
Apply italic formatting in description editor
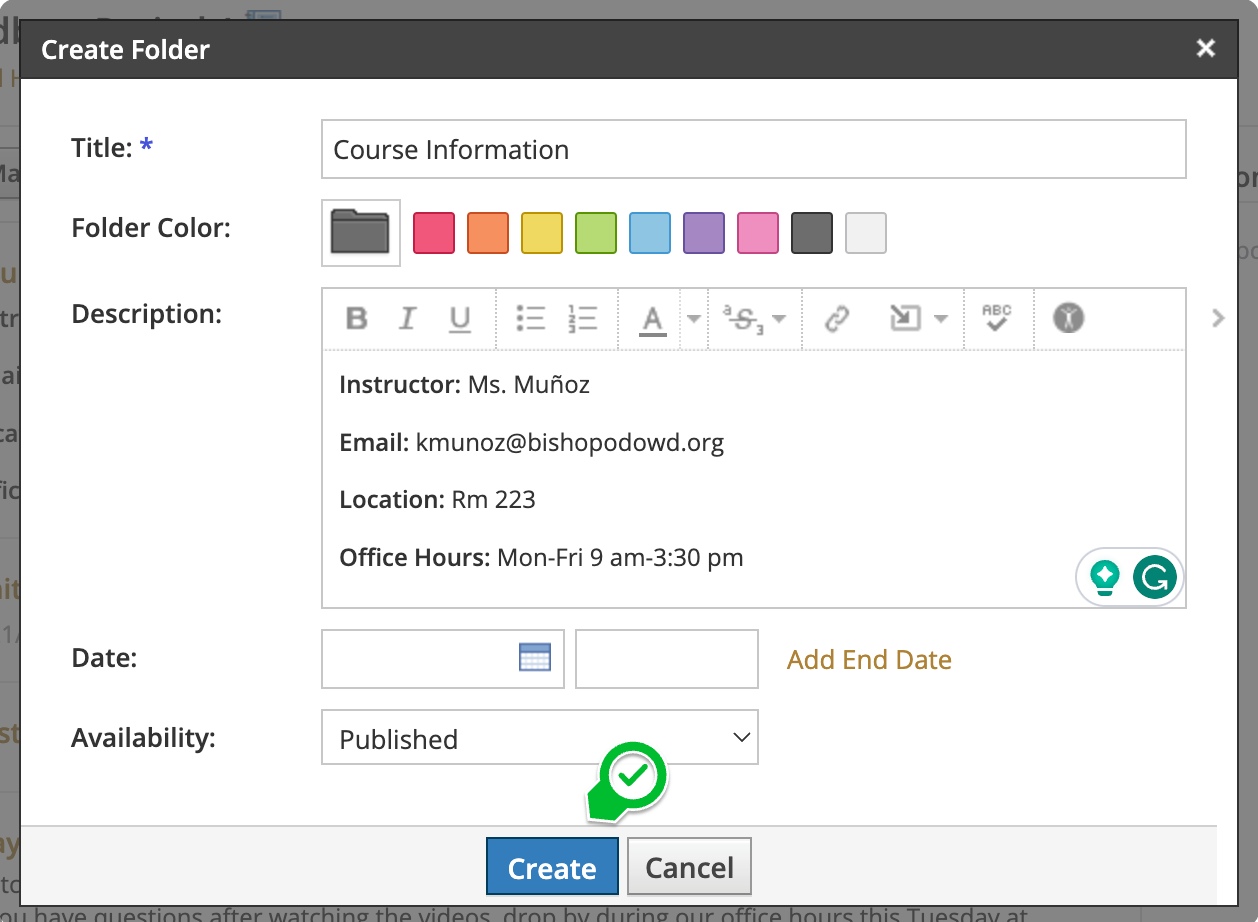(x=407, y=319)
